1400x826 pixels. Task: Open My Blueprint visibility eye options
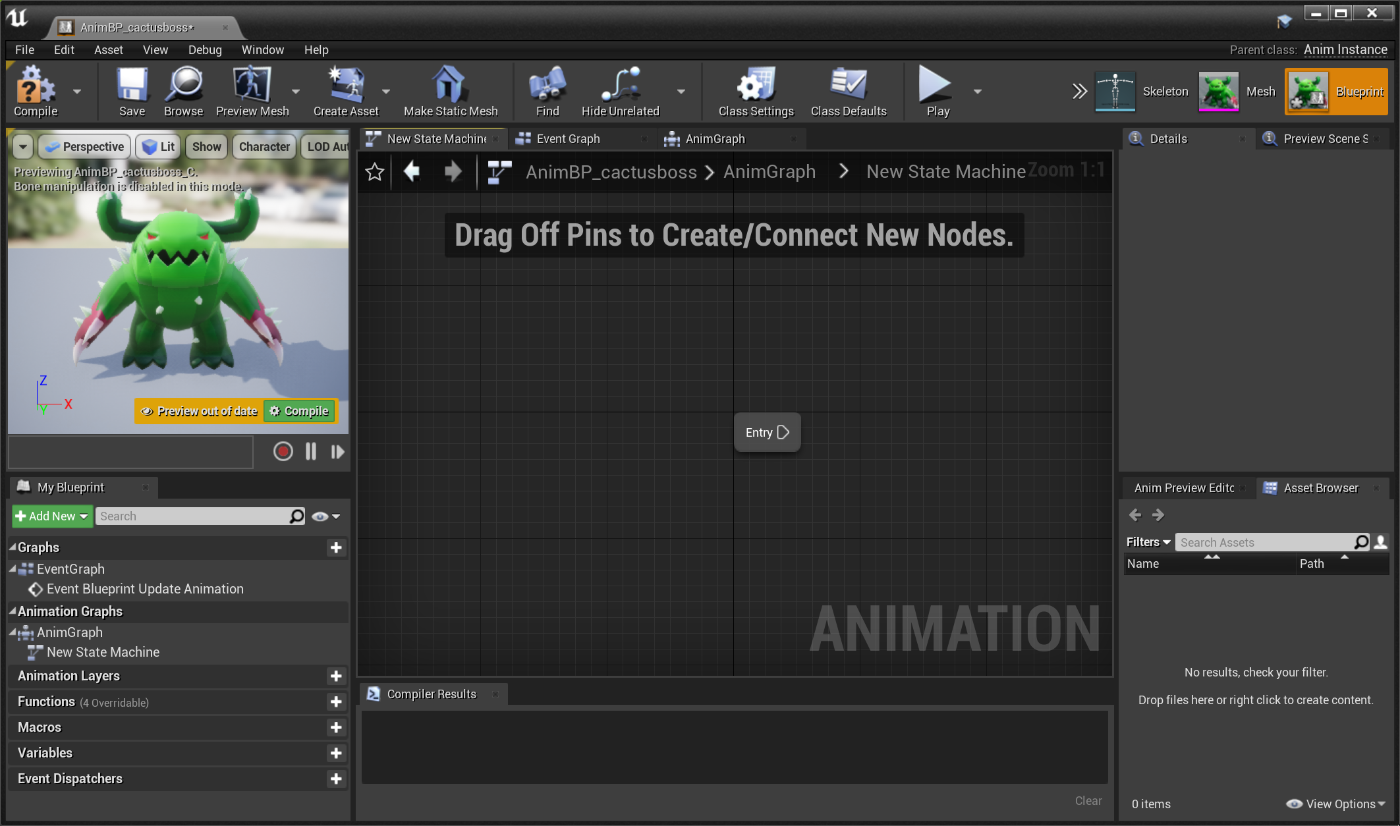pos(325,517)
